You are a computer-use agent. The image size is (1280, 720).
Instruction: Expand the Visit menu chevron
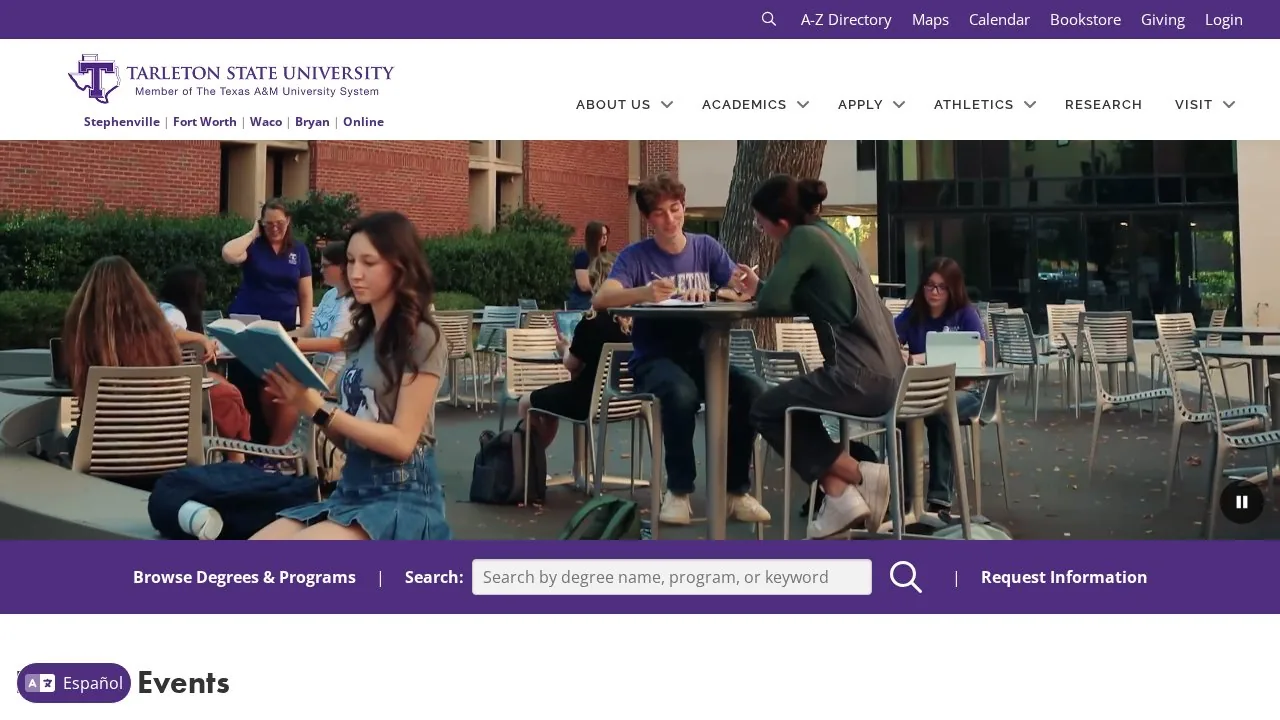pyautogui.click(x=1229, y=104)
